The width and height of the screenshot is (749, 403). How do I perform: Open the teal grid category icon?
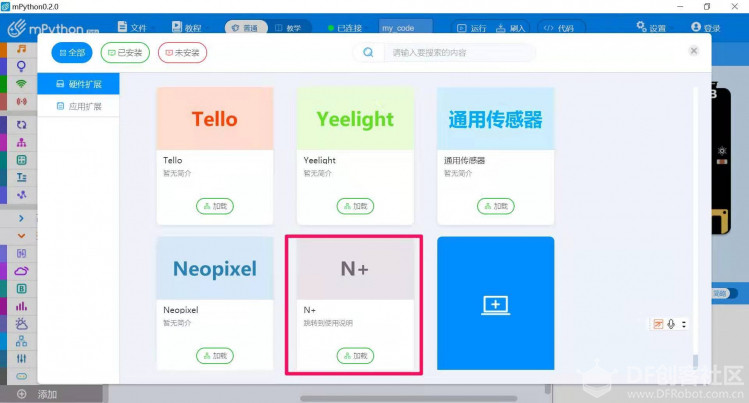[x=21, y=160]
